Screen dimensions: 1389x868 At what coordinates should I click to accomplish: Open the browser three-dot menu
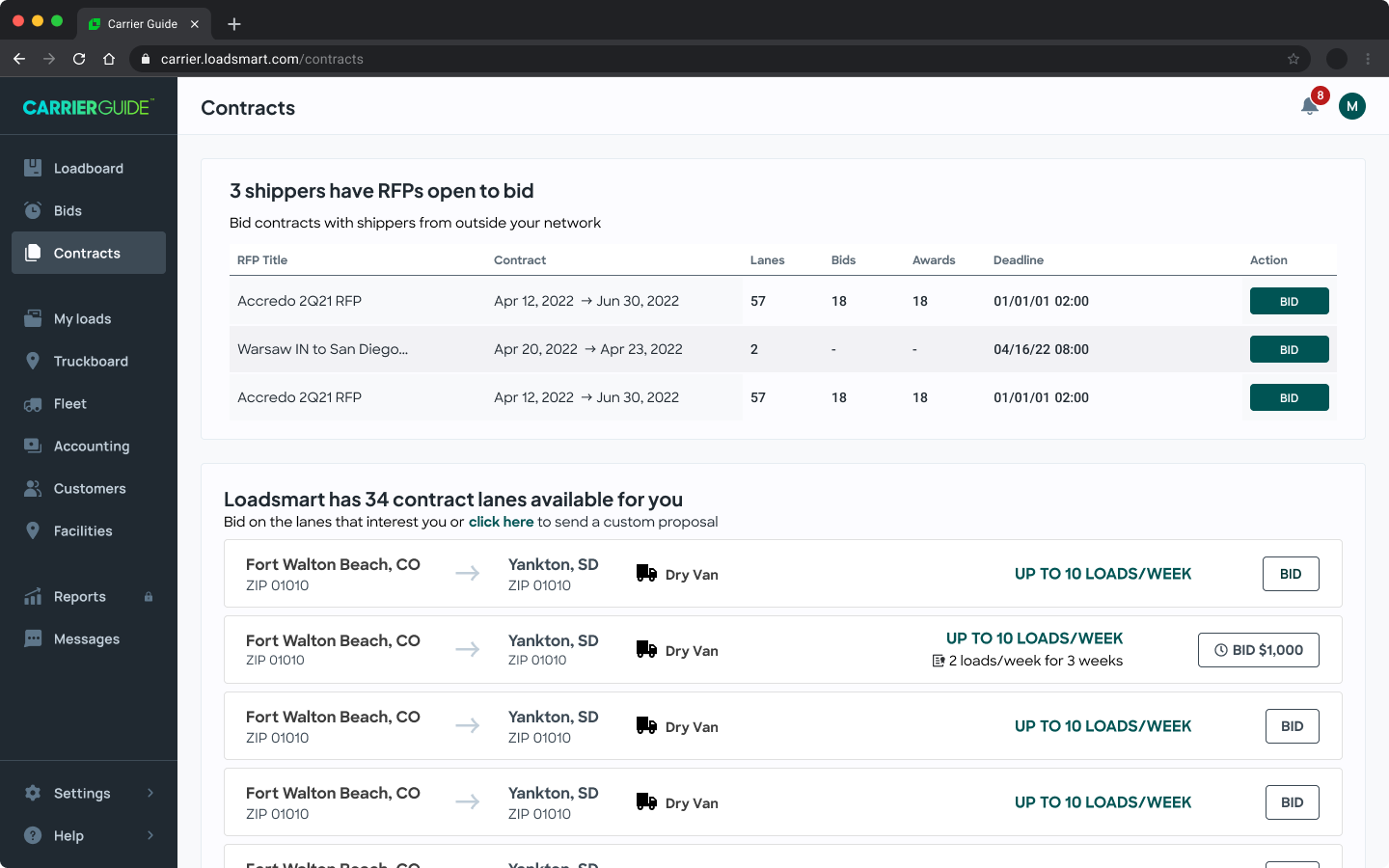(1368, 59)
